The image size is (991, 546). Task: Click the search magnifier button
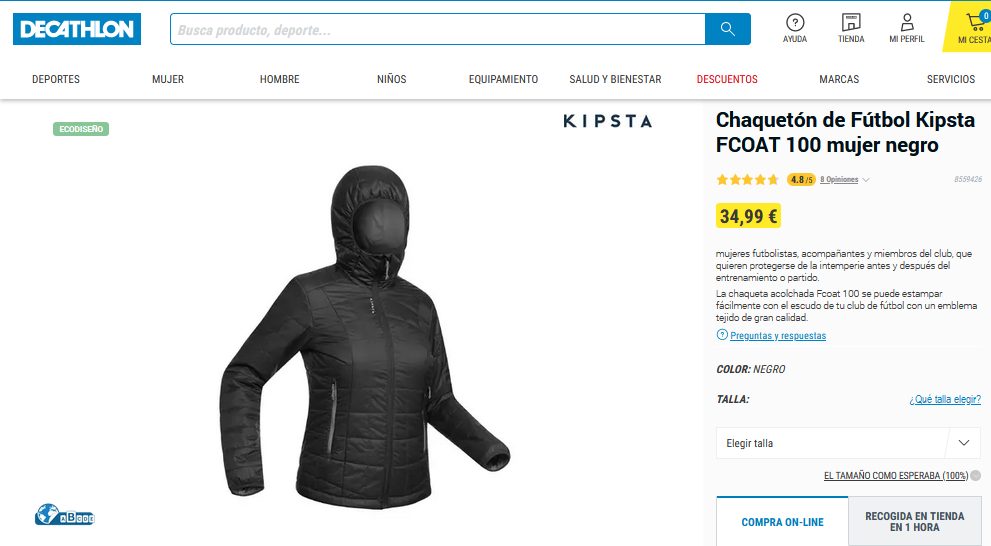click(x=727, y=29)
